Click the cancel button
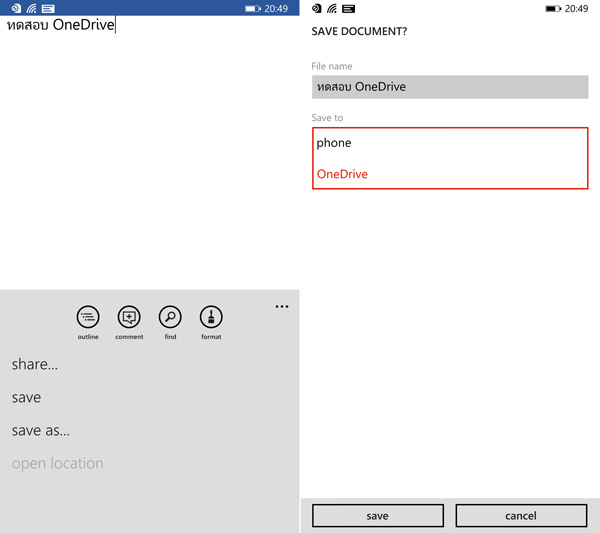 tap(521, 516)
